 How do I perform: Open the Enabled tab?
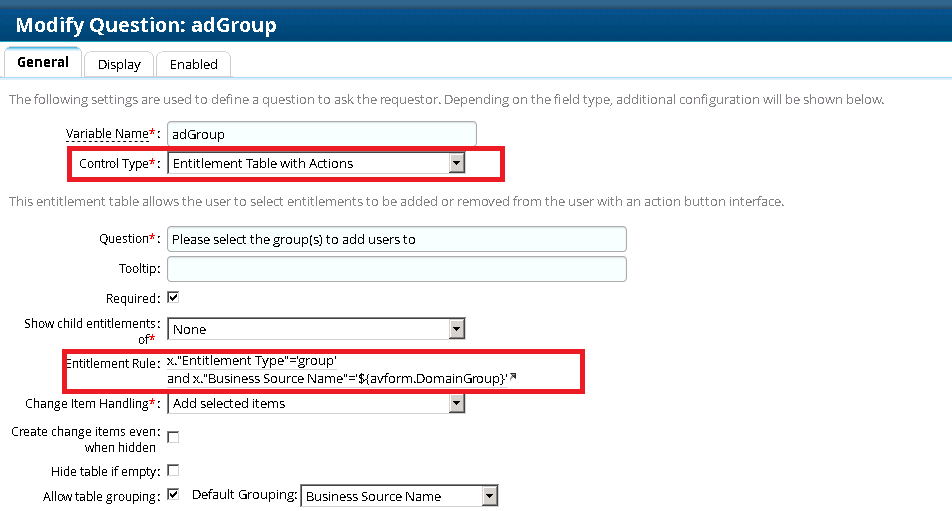pos(193,64)
